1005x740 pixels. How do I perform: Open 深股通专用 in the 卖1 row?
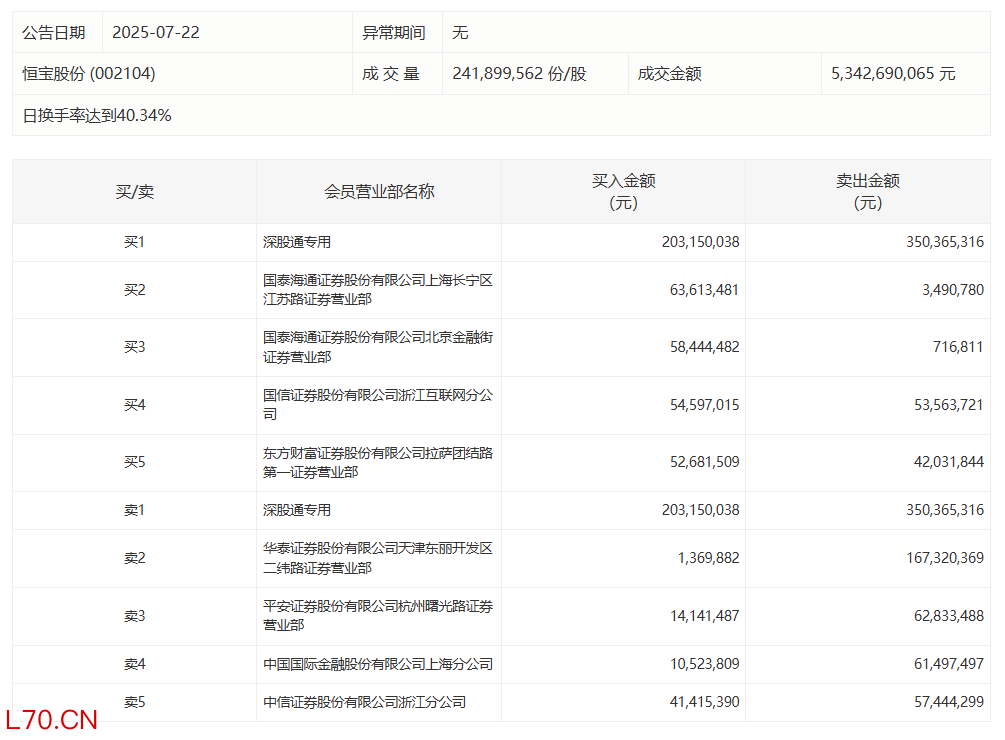297,510
